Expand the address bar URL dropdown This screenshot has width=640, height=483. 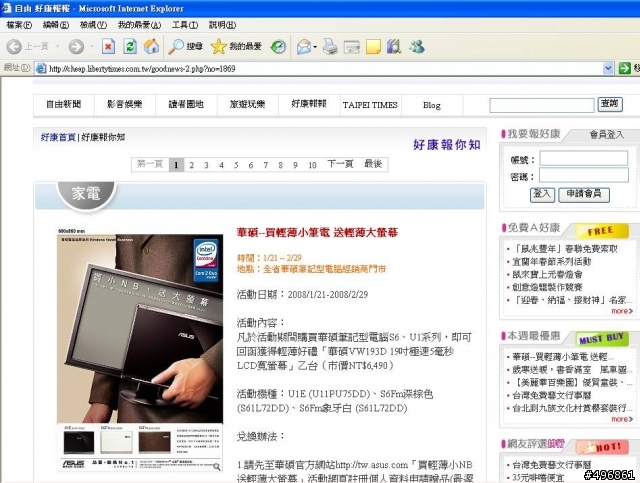tap(608, 68)
